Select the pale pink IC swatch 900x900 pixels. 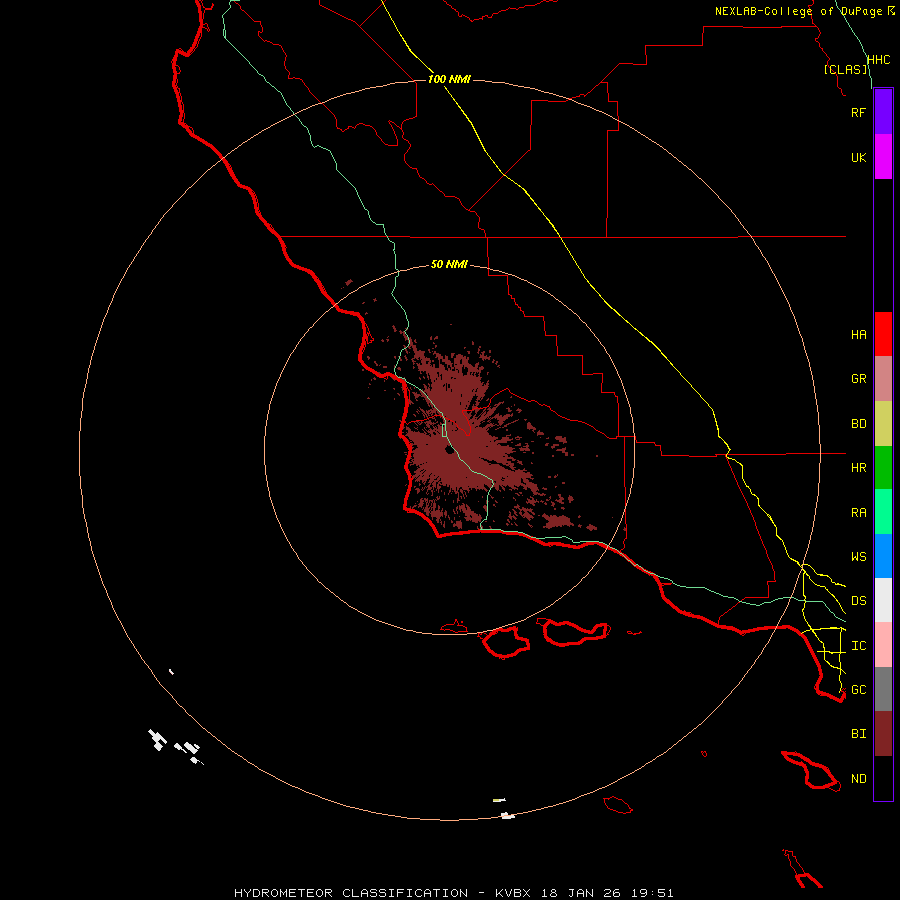(x=883, y=645)
